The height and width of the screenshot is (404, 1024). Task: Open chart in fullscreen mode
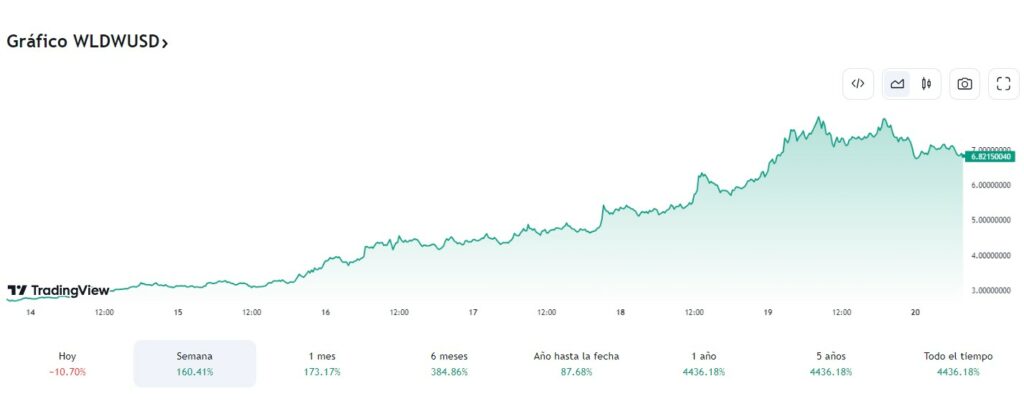pyautogui.click(x=1003, y=84)
